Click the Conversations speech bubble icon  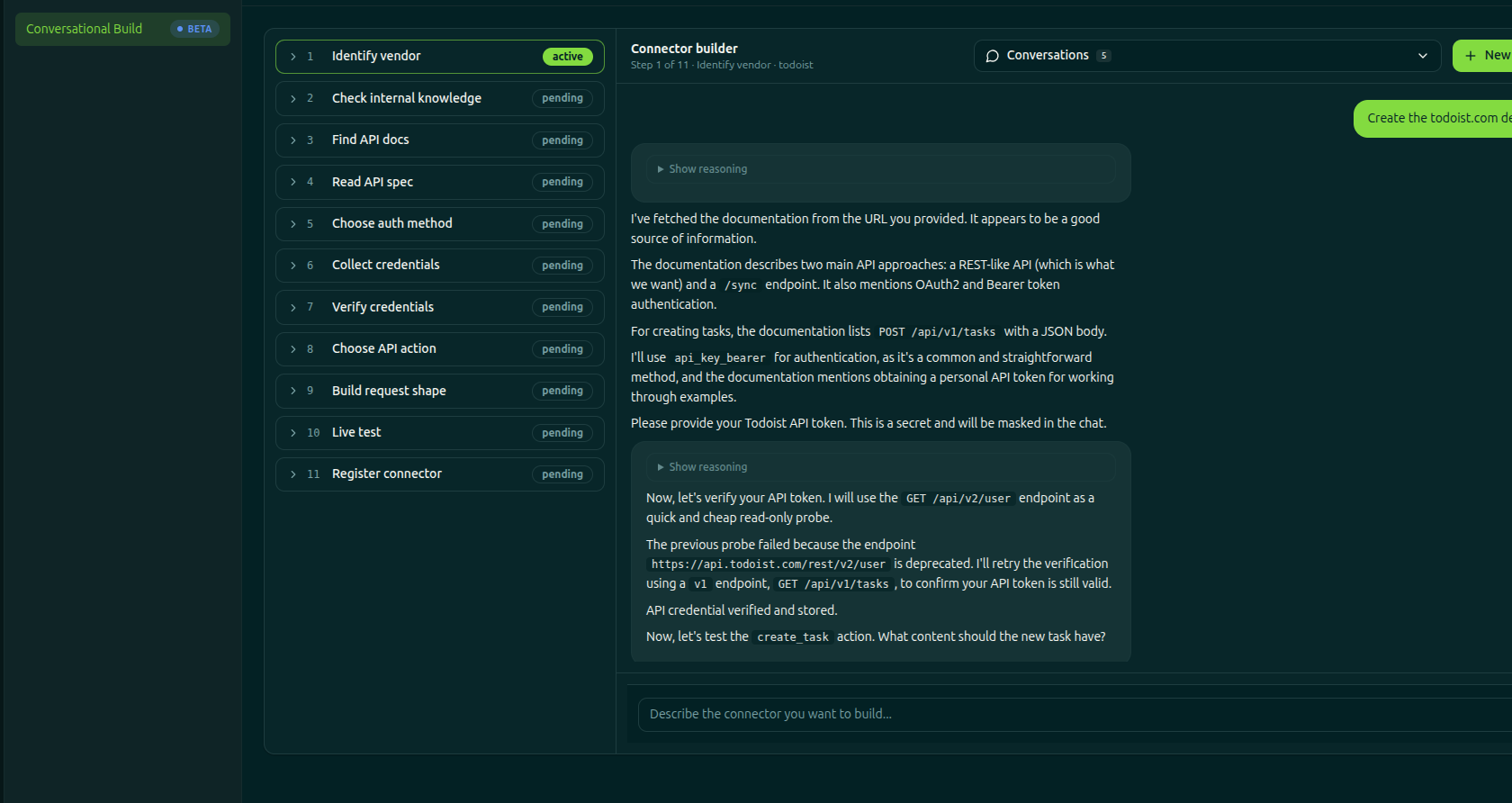pos(993,56)
